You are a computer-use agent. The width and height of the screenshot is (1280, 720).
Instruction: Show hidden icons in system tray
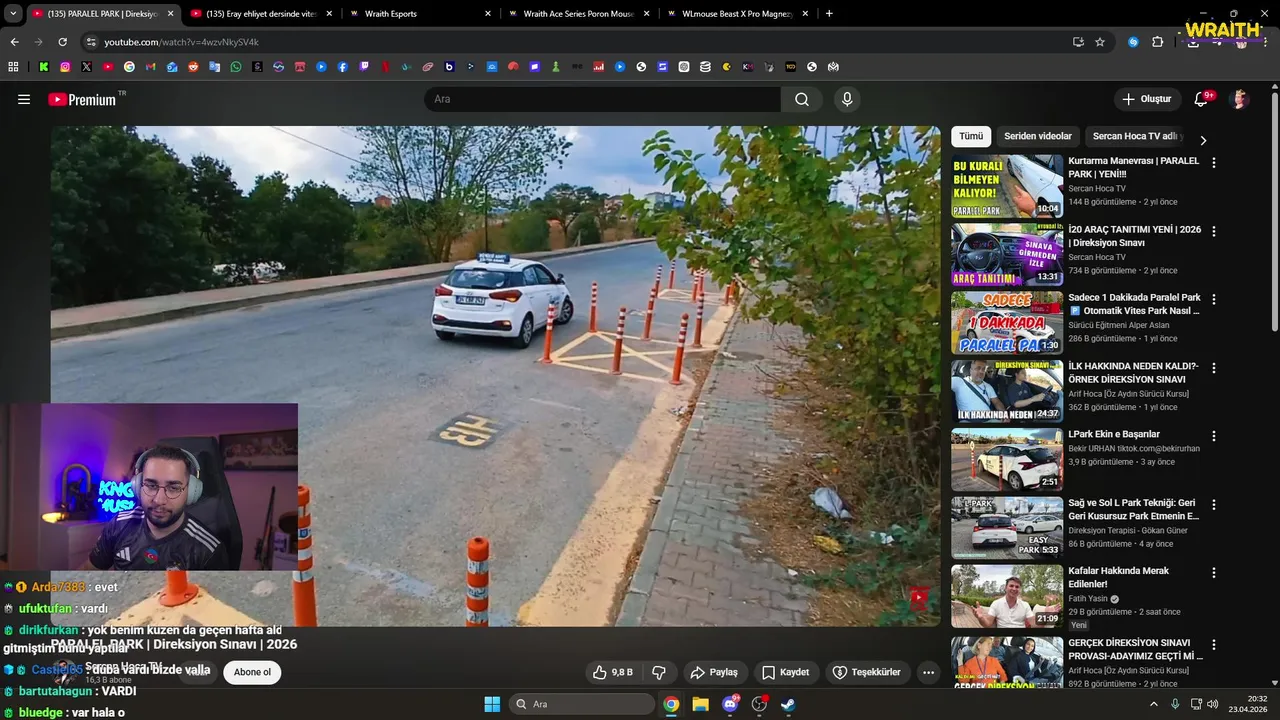pos(1153,704)
